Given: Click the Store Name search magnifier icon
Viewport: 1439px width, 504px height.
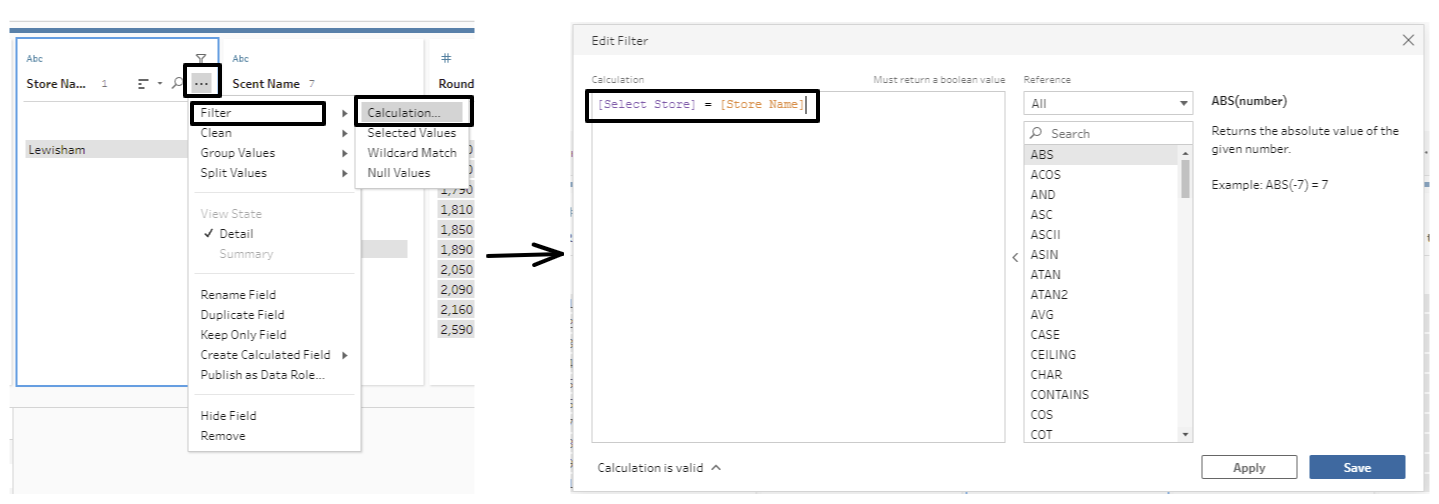Looking at the screenshot, I should [177, 84].
